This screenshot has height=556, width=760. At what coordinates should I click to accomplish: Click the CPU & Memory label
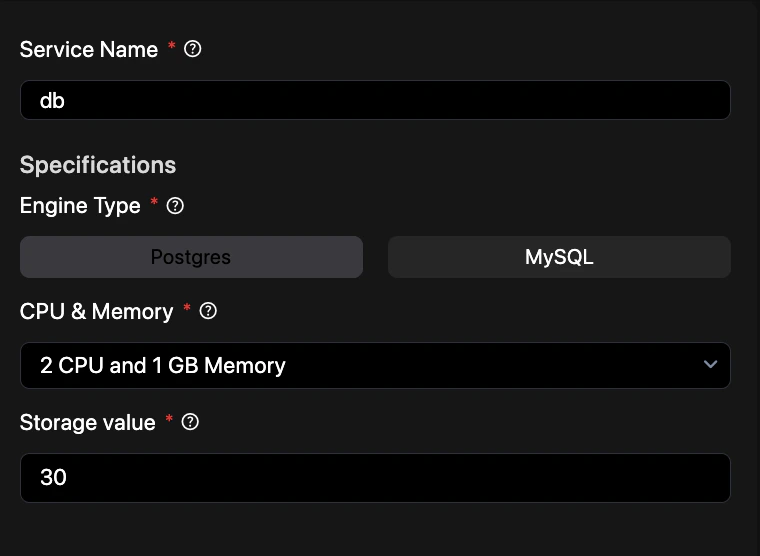coord(96,311)
